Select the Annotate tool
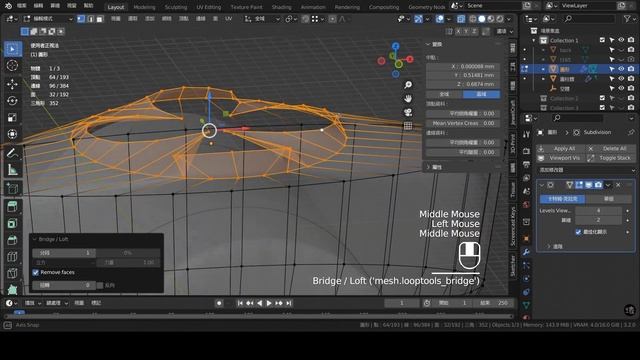This screenshot has height=360, width=640. pyautogui.click(x=12, y=153)
